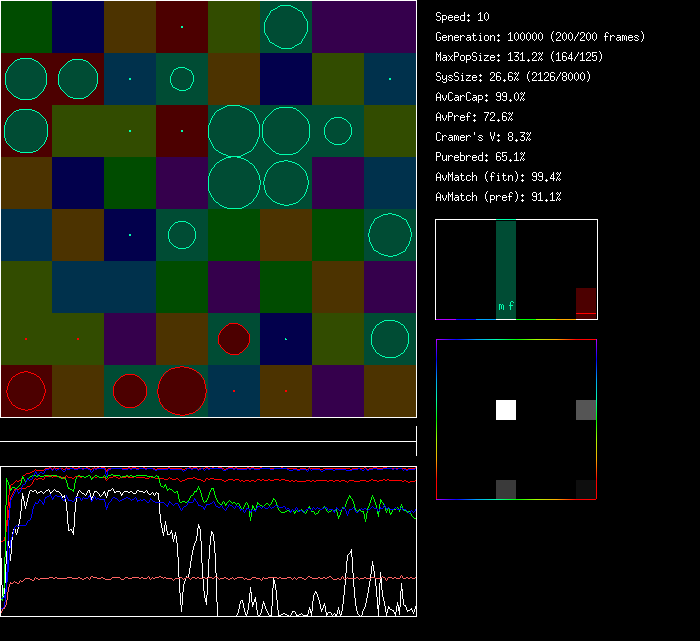Image resolution: width=700 pixels, height=641 pixels.
Task: Click the "Speed: 10" readout
Action: point(463,17)
